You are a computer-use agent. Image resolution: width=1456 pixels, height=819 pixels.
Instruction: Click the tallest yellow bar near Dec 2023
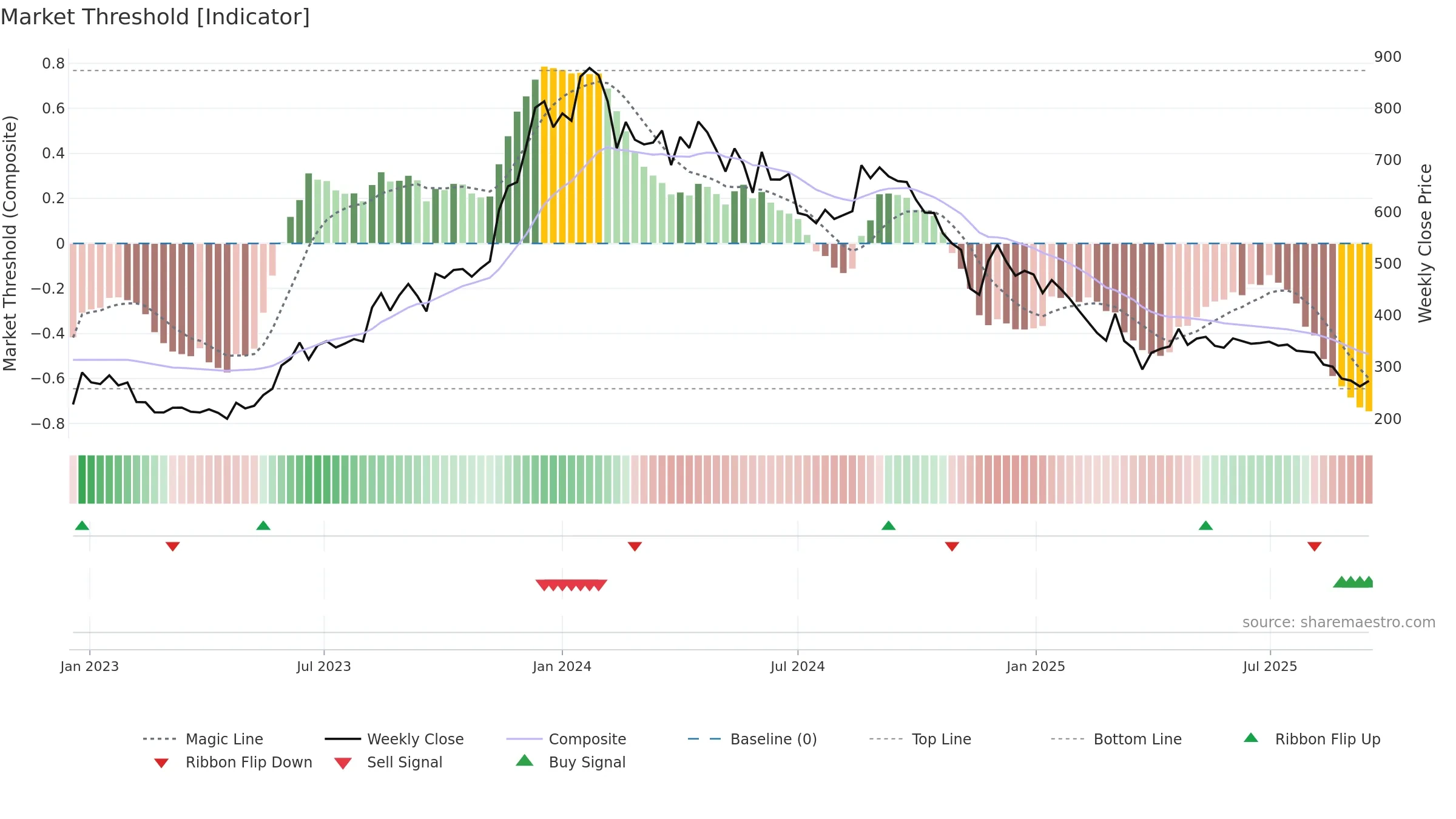(544, 155)
